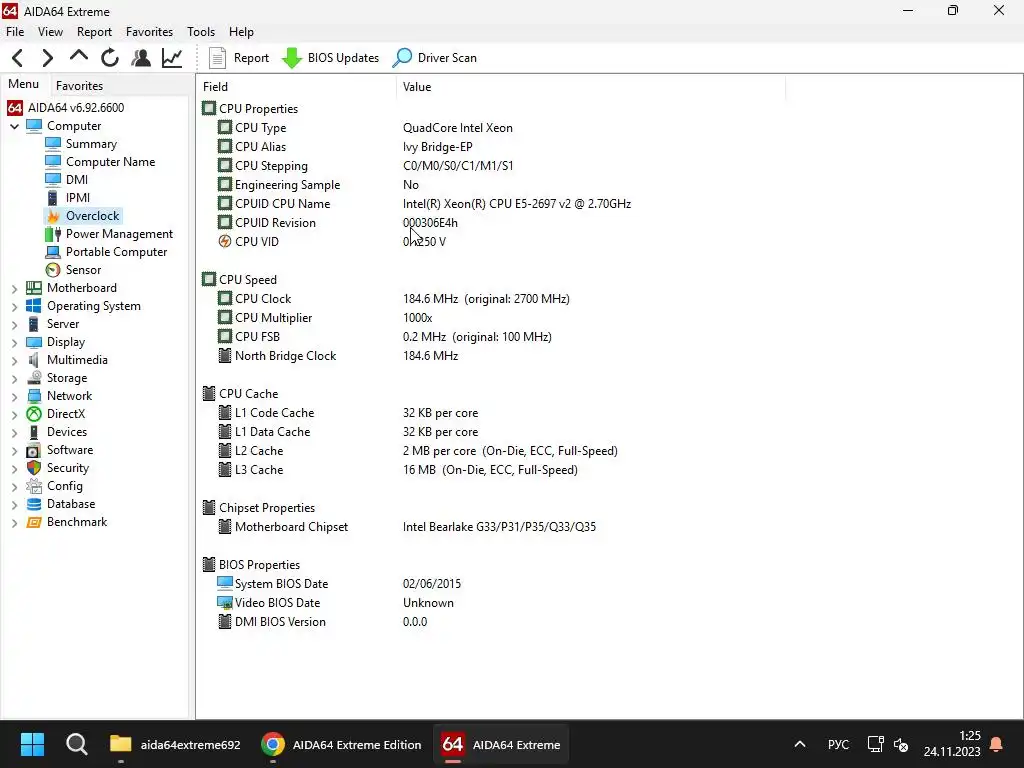Expand the Multimedia tree node
This screenshot has height=768, width=1024.
[14, 360]
